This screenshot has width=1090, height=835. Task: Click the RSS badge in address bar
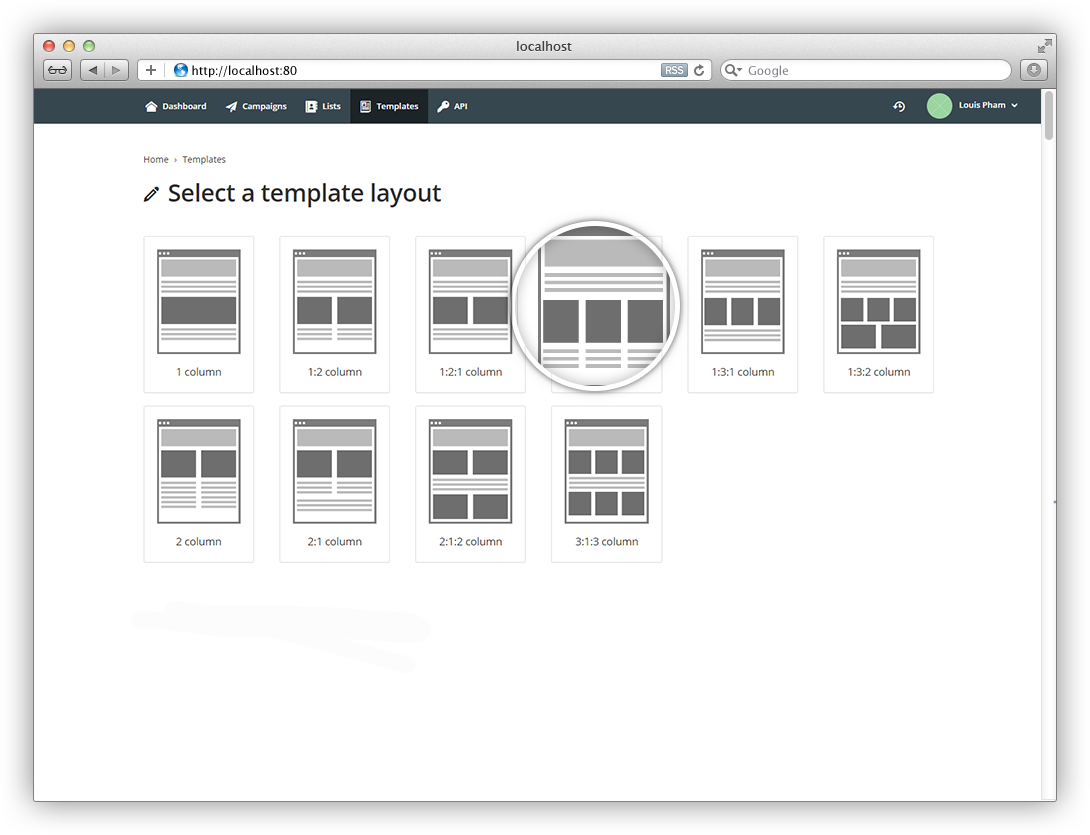[674, 70]
